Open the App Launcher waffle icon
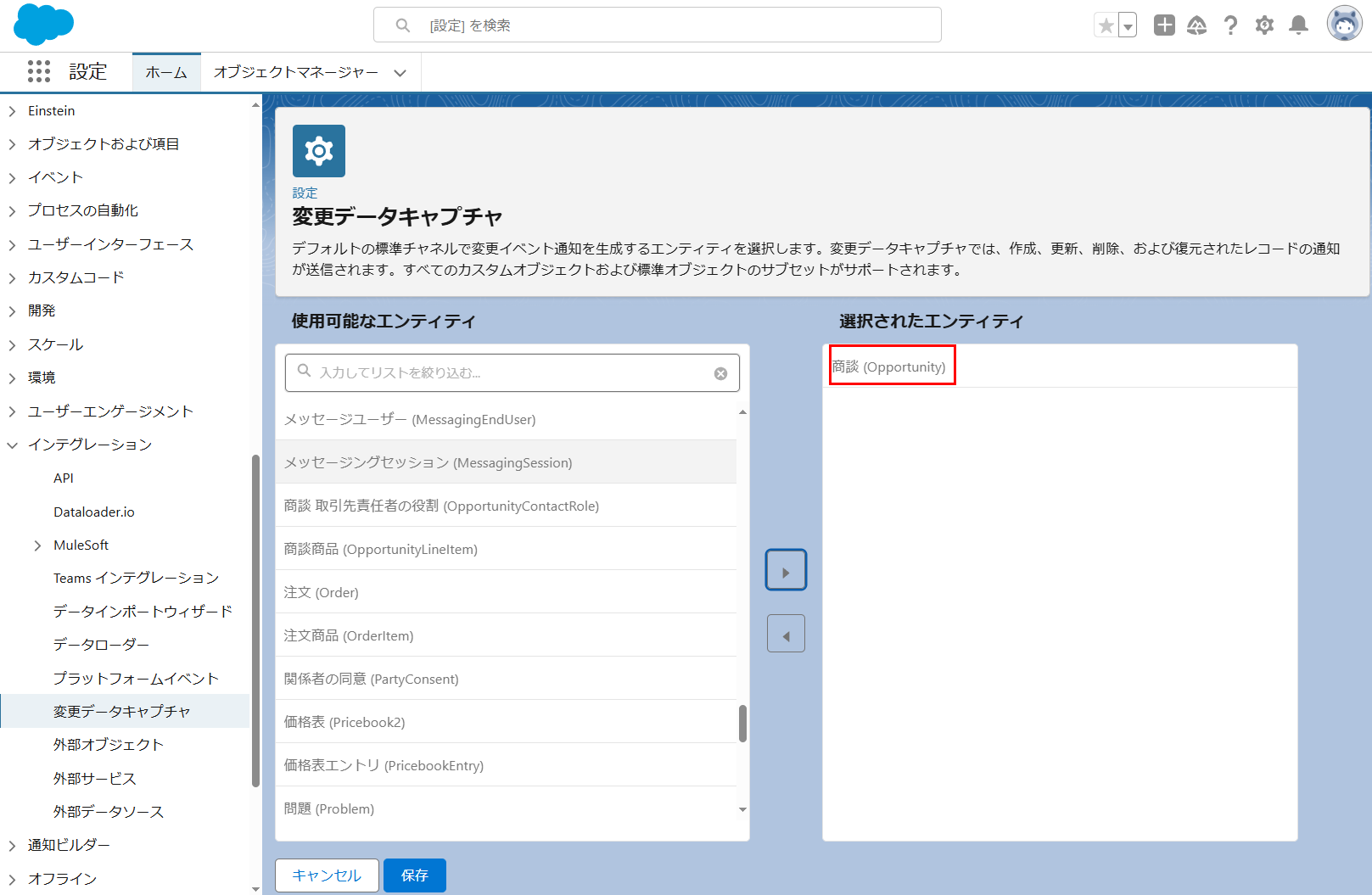1372x895 pixels. (38, 71)
